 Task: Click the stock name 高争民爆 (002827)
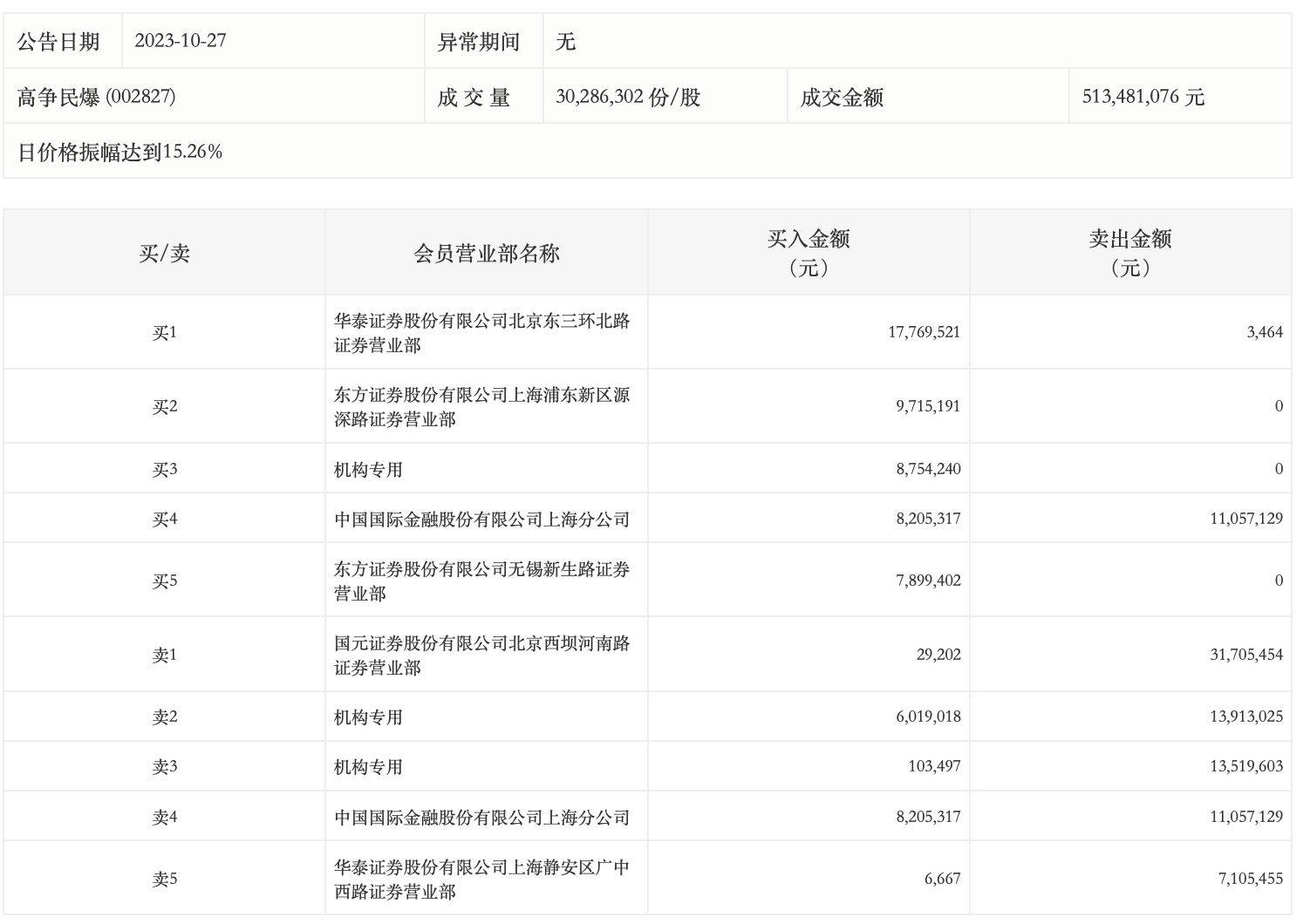[96, 97]
